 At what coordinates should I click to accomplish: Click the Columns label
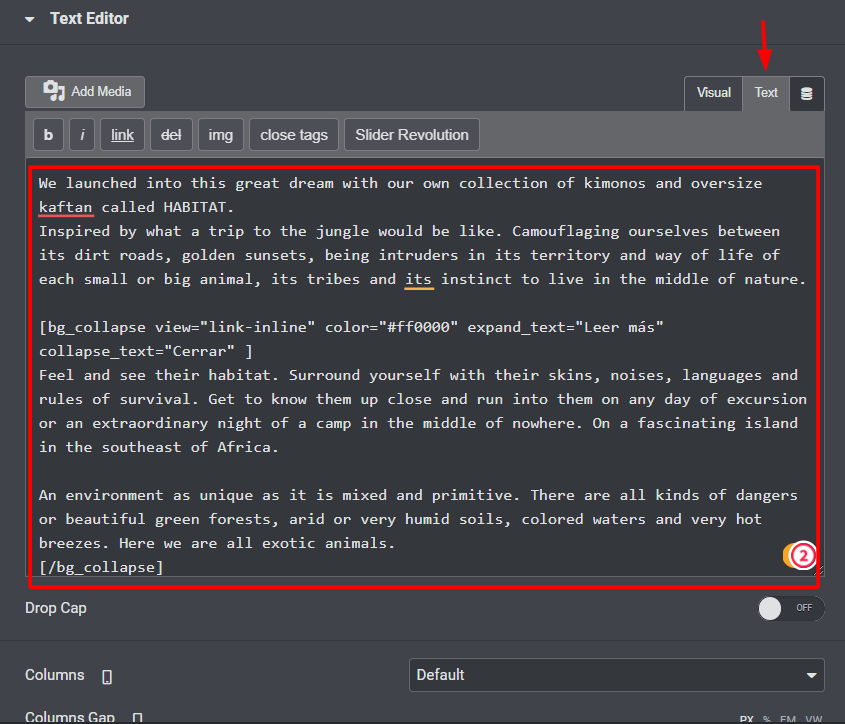coord(55,675)
